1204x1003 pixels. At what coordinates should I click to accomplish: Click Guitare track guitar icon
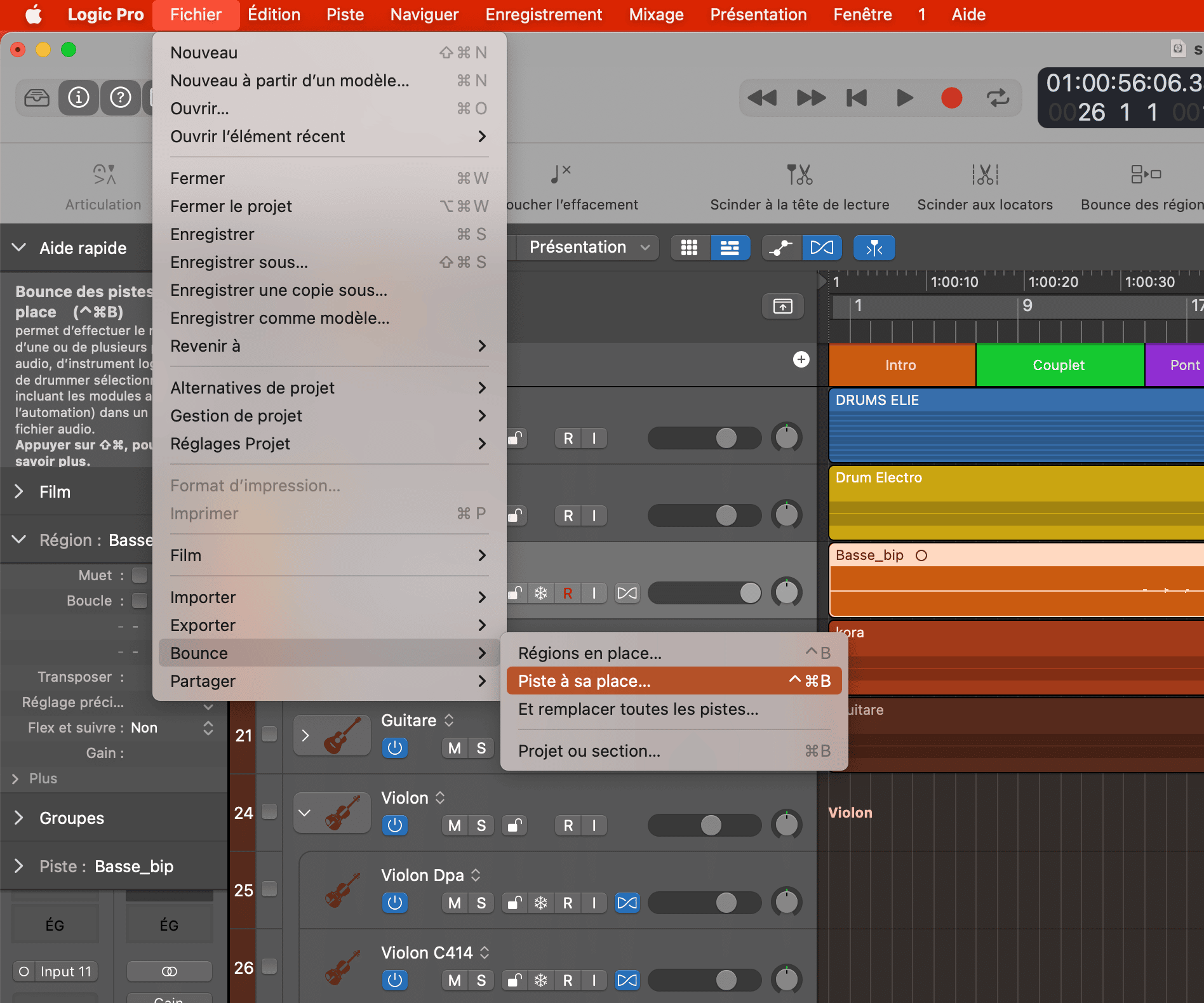[x=342, y=735]
